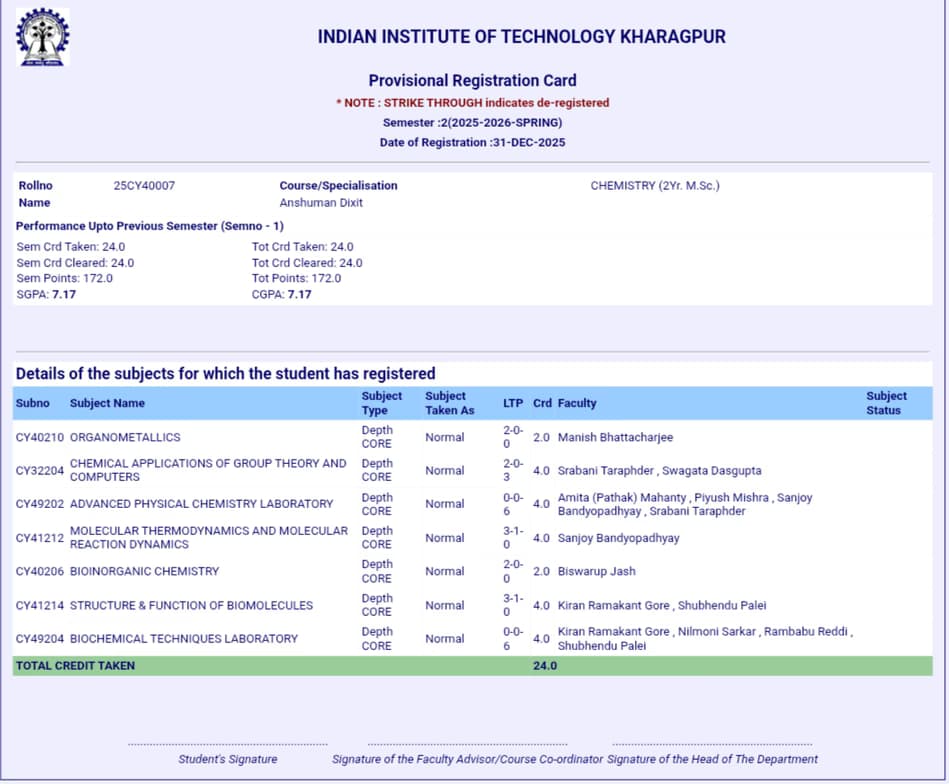The image size is (949, 784).
Task: Click the BIOINORGANIC CHEMISTRY subject code CY40206
Action: pyautogui.click(x=35, y=571)
